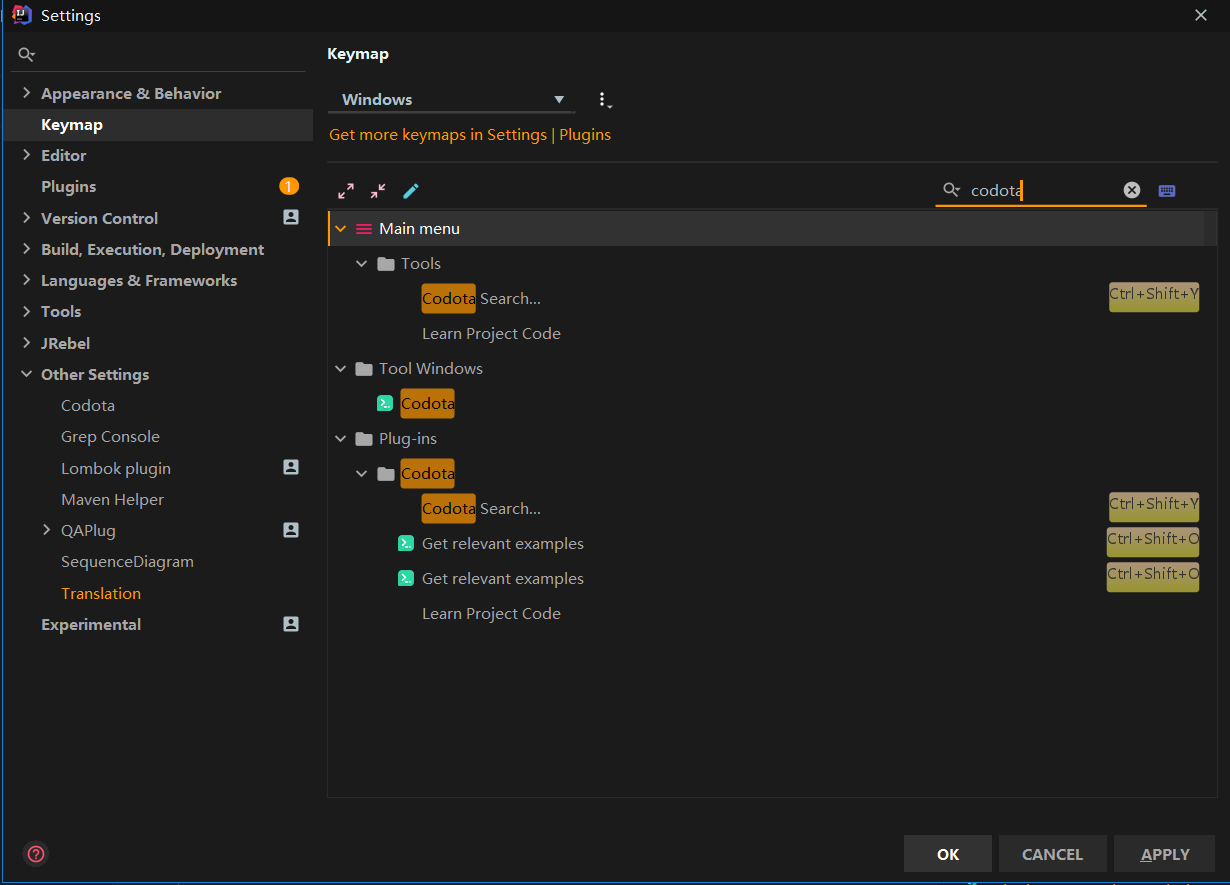Open Grep Console settings
The width and height of the screenshot is (1230, 885).
tap(110, 436)
